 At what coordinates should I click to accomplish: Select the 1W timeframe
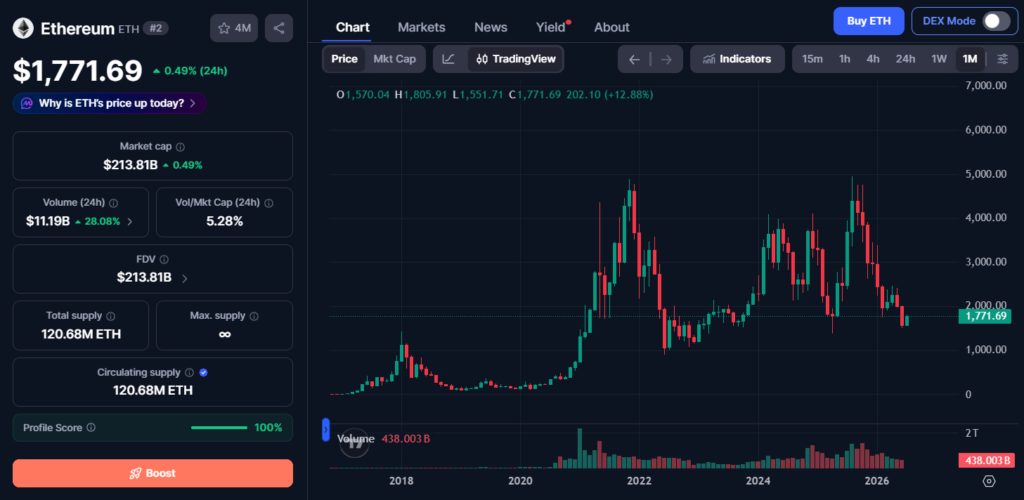938,59
